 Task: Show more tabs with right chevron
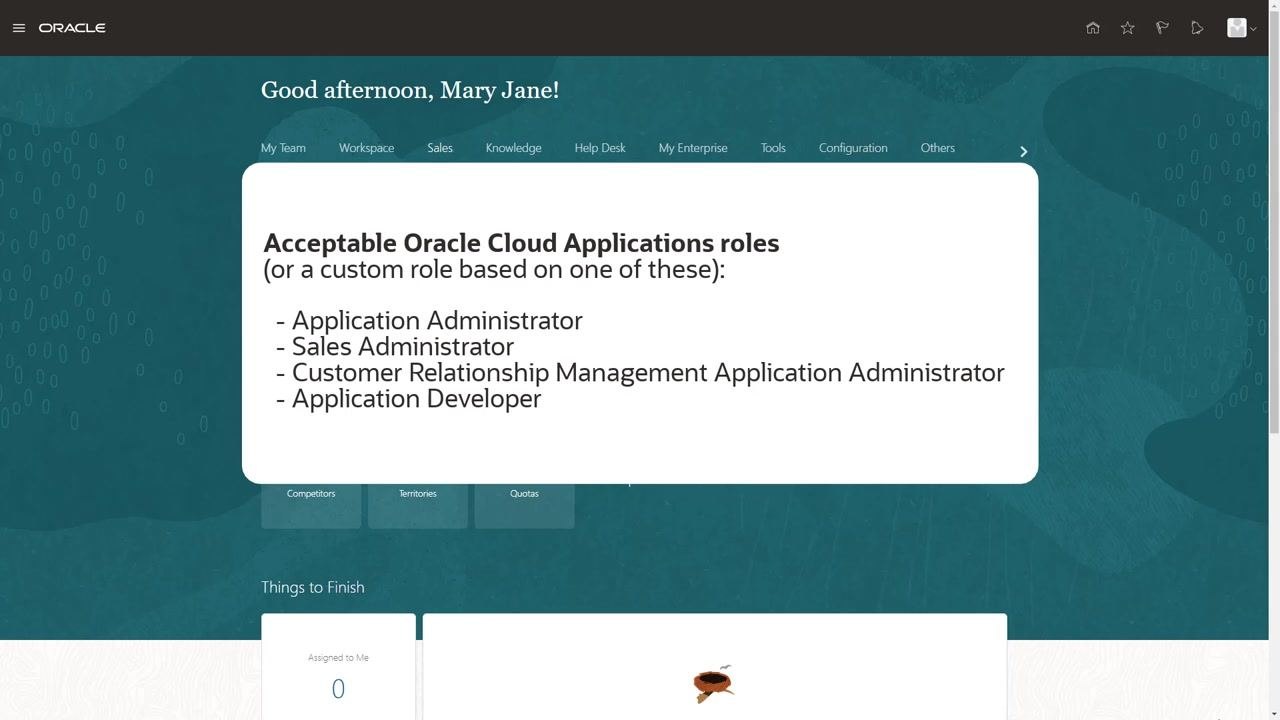coord(1023,152)
